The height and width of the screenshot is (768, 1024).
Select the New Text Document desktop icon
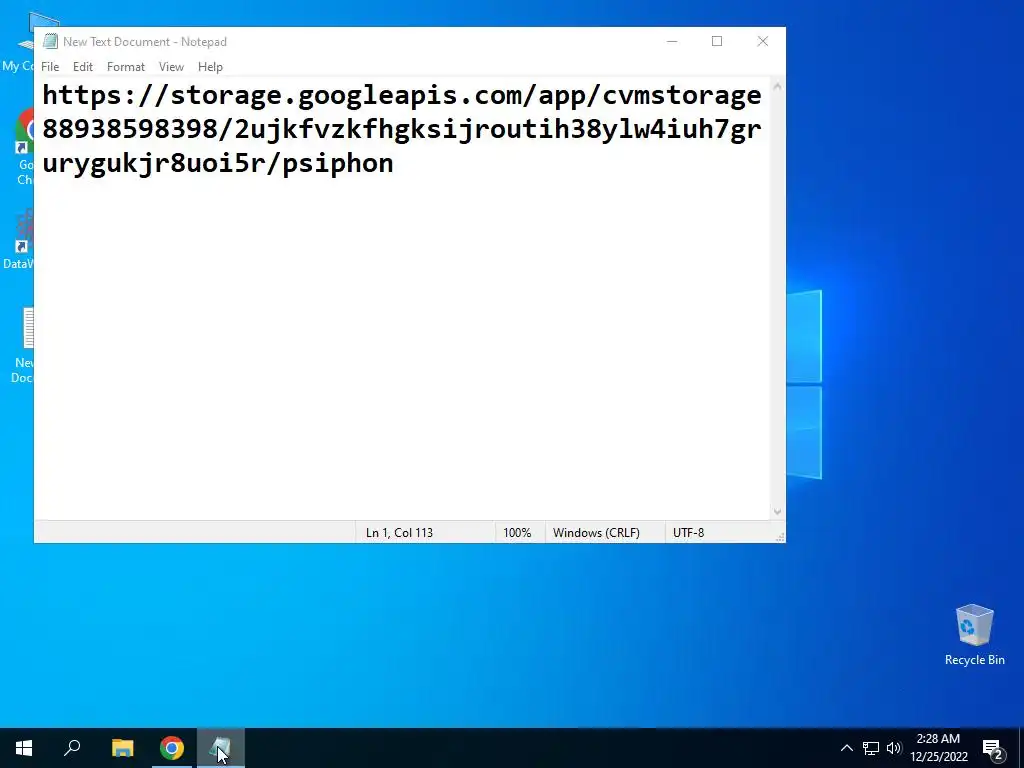click(x=22, y=346)
